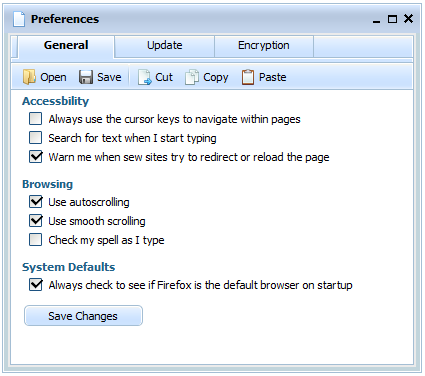425x376 pixels.
Task: Click the Preferences document icon in title bar
Action: coord(19,19)
